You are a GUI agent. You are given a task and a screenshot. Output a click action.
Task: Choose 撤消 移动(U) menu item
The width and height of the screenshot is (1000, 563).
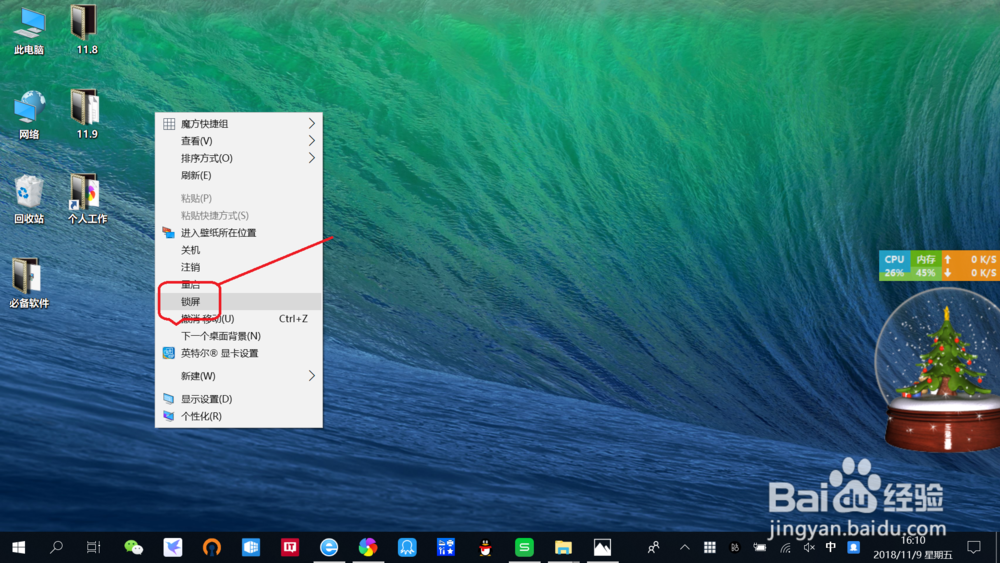click(x=239, y=319)
